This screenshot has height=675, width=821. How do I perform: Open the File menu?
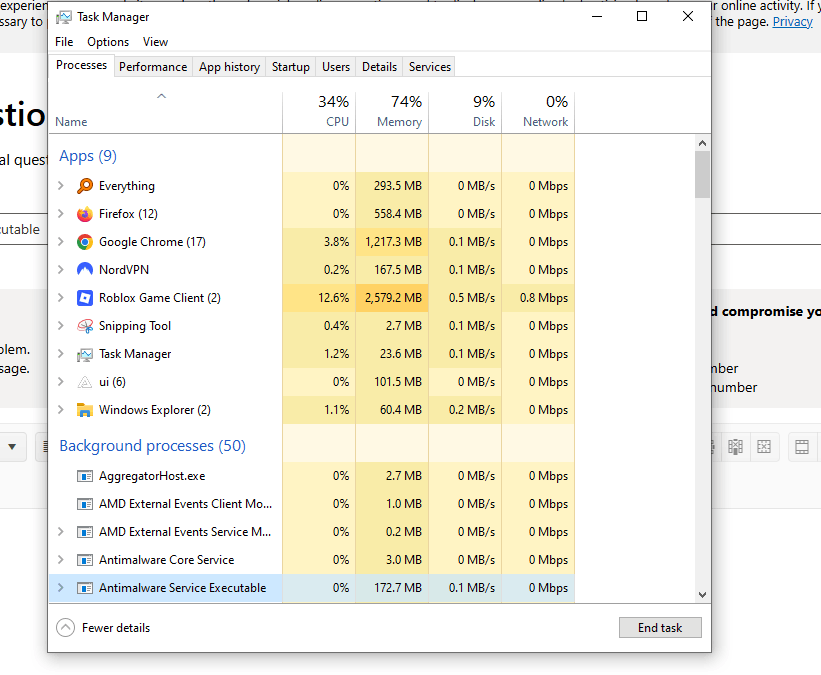click(64, 42)
